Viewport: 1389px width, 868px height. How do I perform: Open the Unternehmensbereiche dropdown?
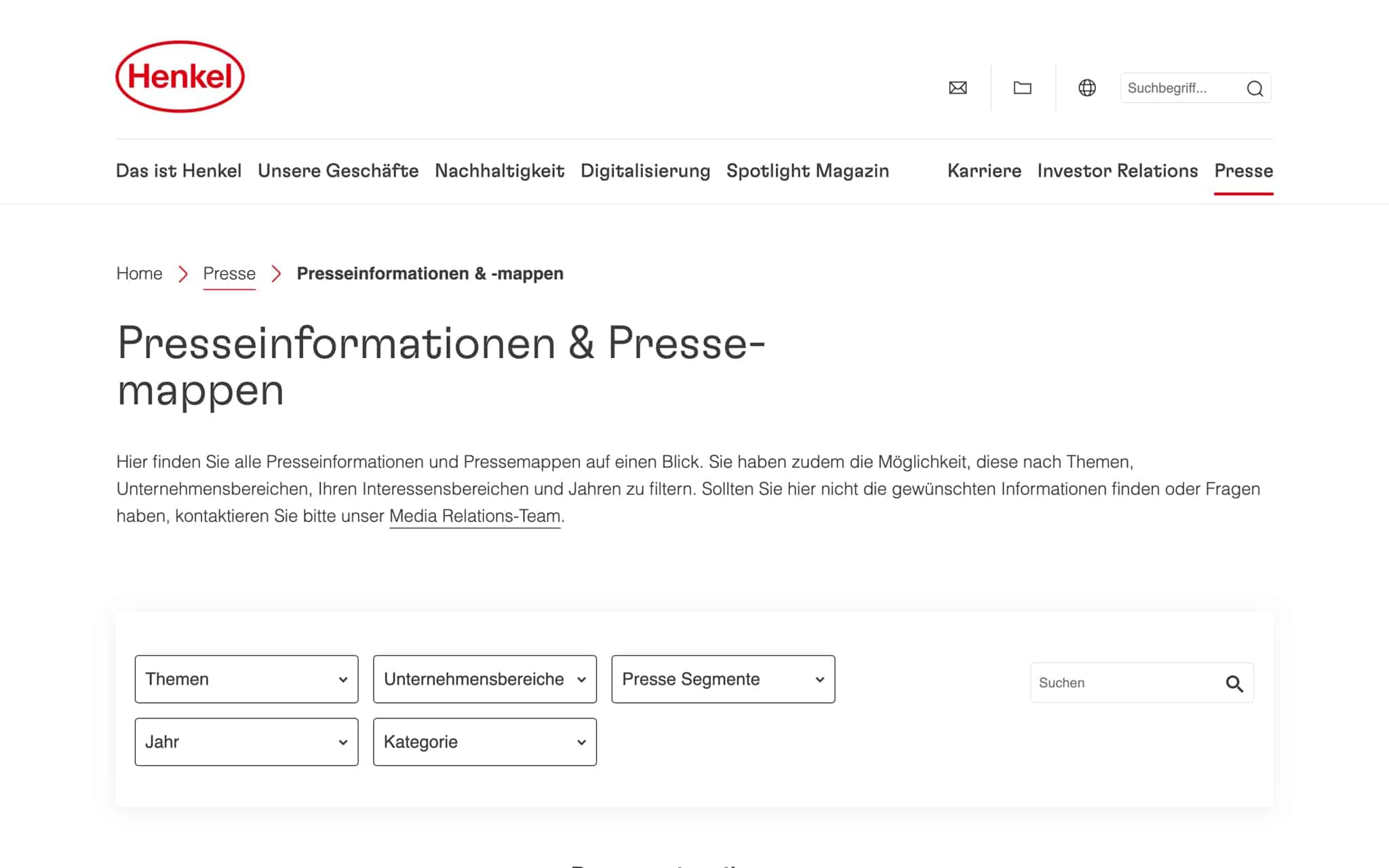click(484, 679)
